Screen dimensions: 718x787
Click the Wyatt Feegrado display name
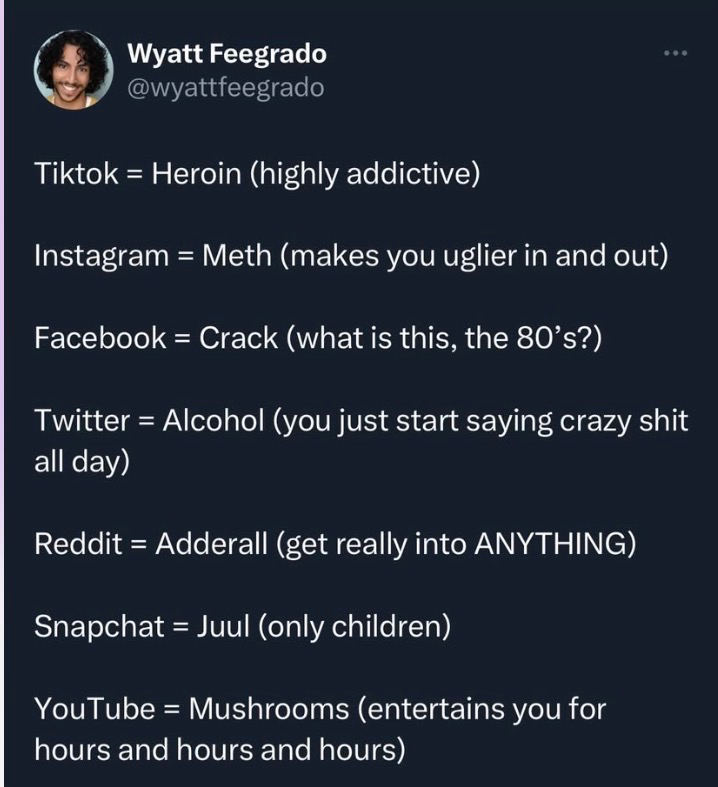(227, 54)
